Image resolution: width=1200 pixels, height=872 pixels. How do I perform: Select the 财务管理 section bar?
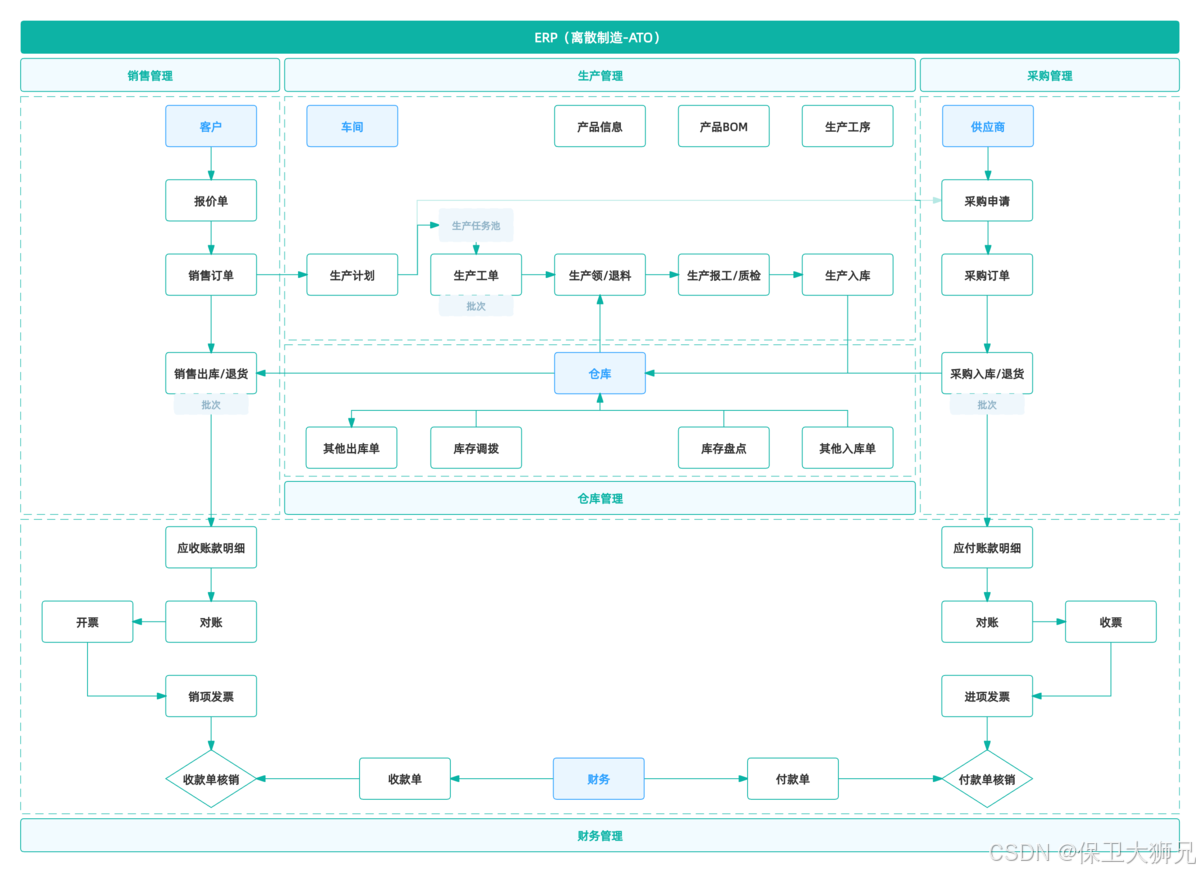click(600, 835)
